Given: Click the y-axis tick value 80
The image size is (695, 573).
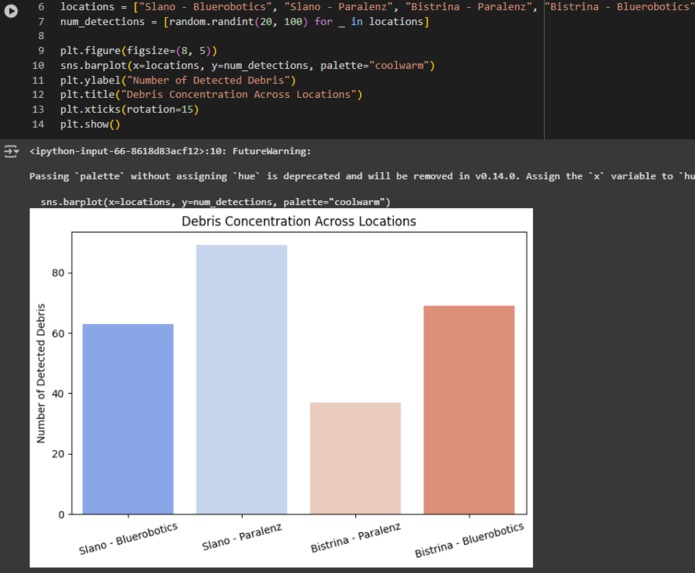Looking at the screenshot, I should pyautogui.click(x=58, y=273).
